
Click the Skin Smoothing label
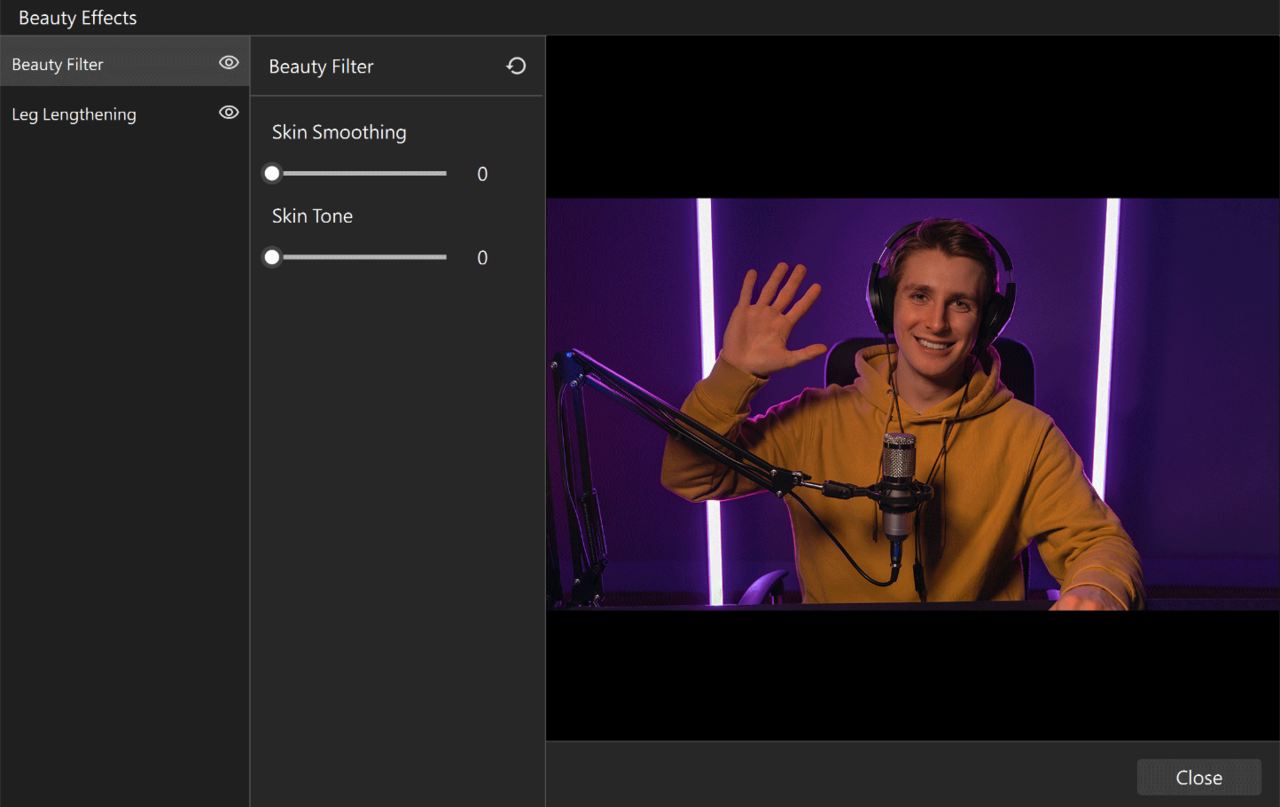point(339,133)
